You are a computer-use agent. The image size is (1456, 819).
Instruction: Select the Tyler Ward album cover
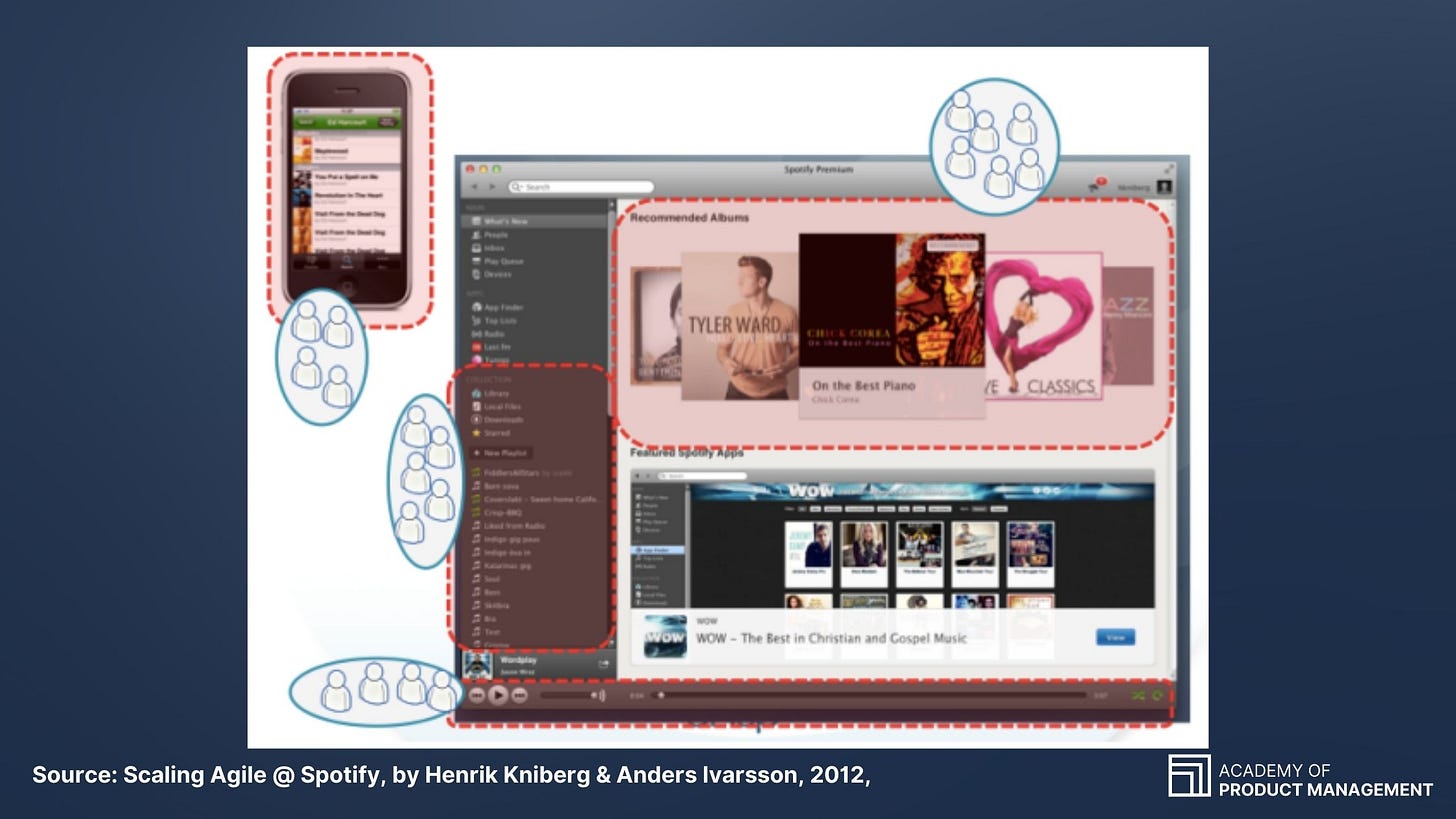pos(740,326)
